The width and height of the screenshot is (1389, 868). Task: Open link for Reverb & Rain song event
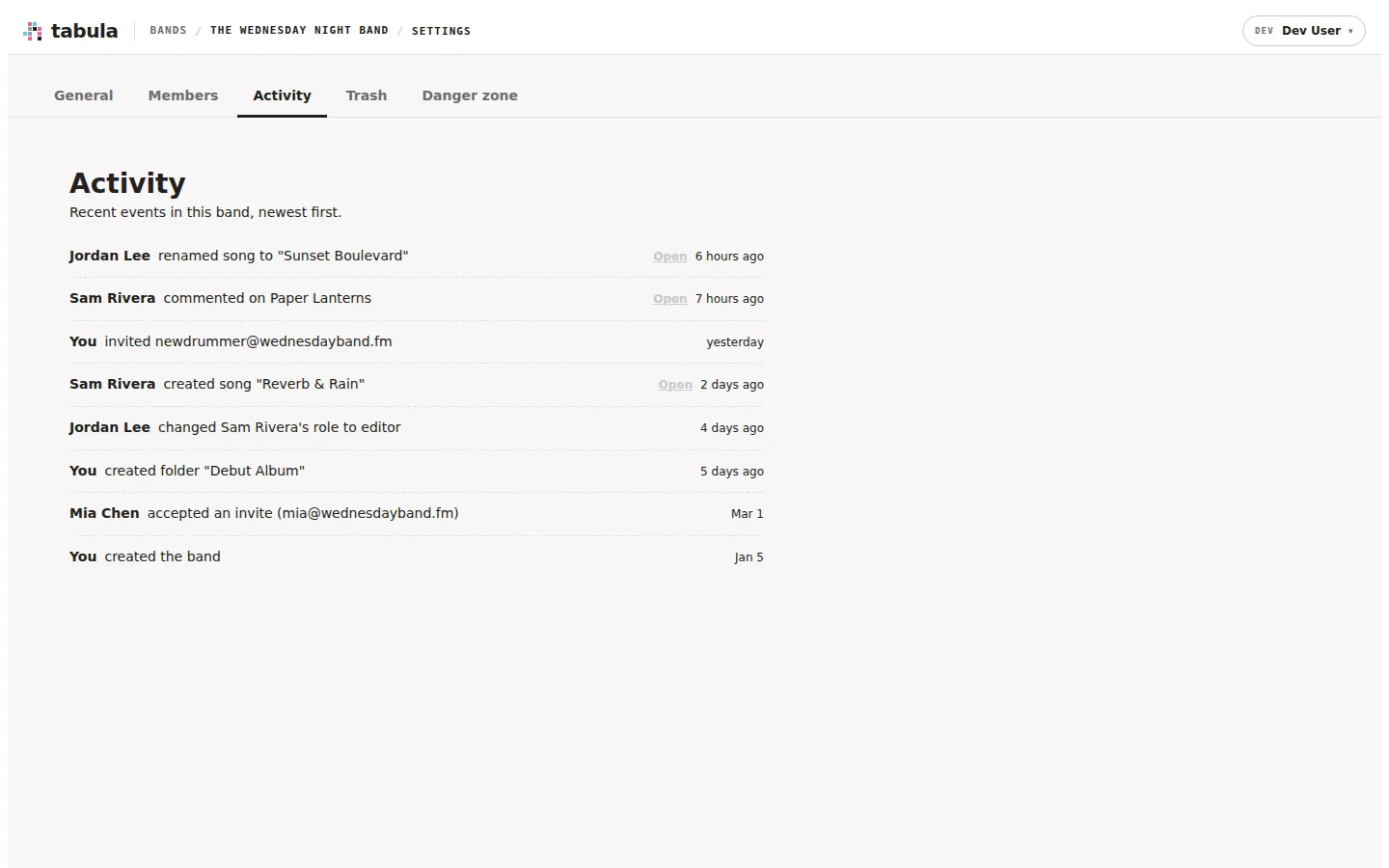pyautogui.click(x=675, y=385)
